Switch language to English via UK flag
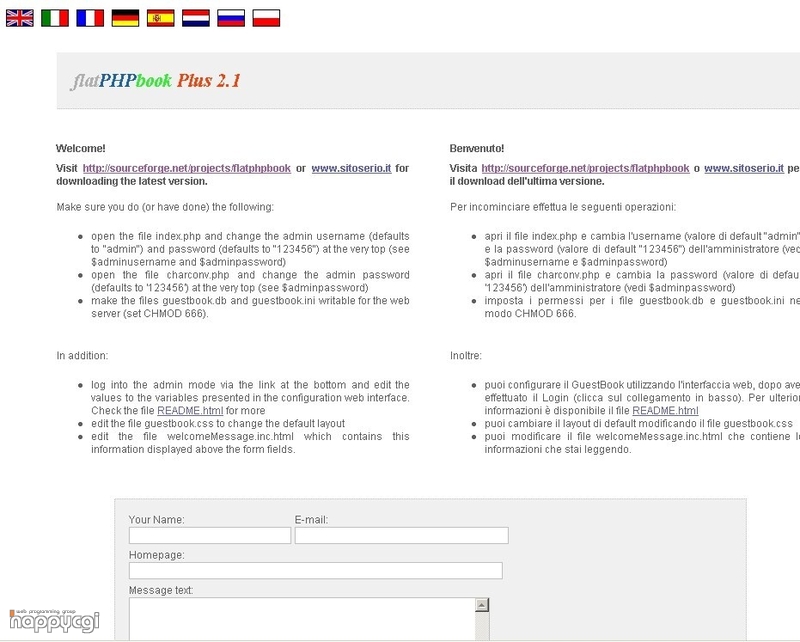The image size is (800, 642). click(20, 18)
